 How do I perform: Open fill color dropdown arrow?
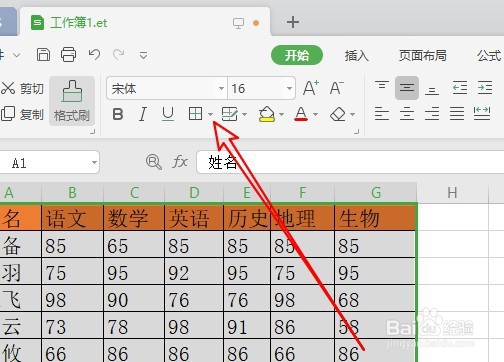[282, 115]
